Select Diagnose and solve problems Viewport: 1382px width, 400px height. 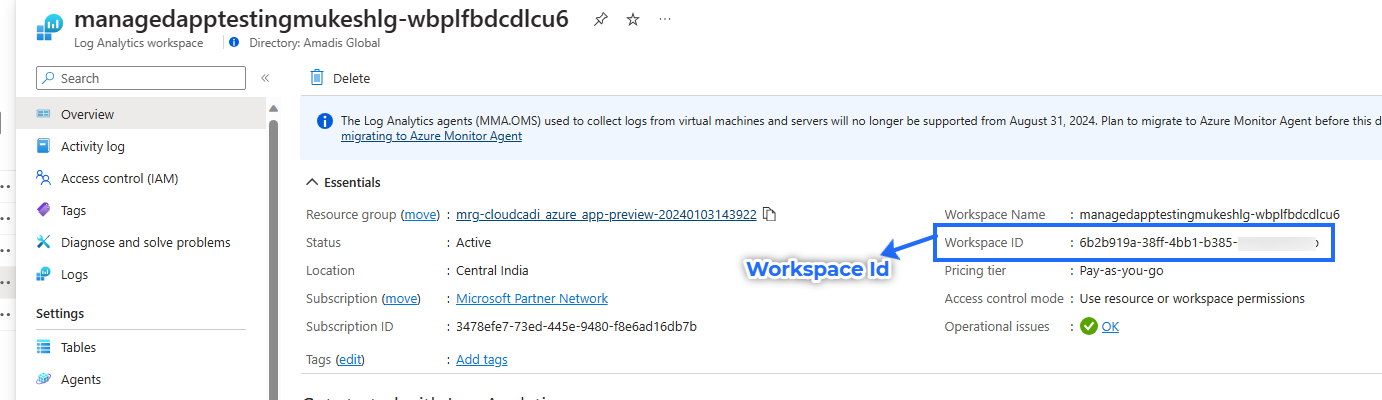coord(145,242)
